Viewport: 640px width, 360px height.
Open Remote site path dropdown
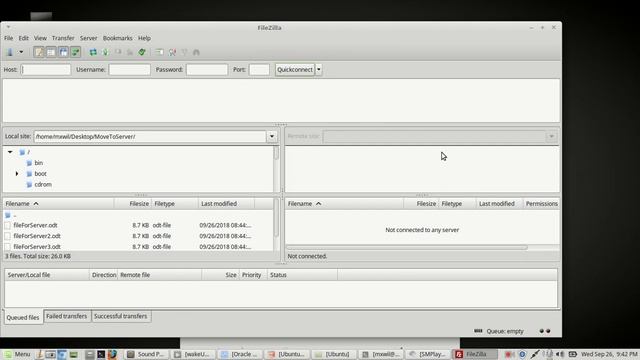click(551, 136)
